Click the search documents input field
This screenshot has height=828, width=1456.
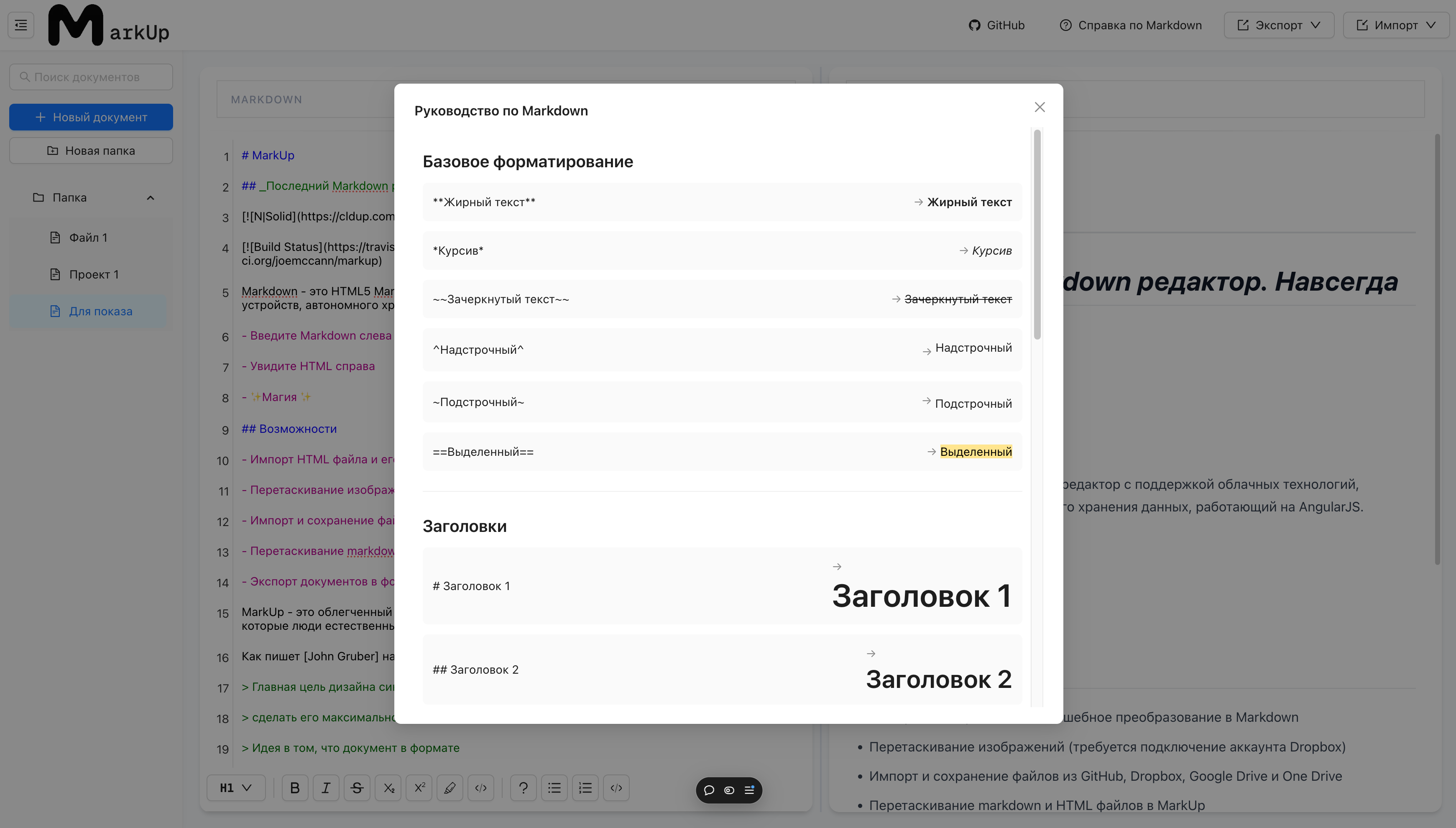tap(91, 77)
